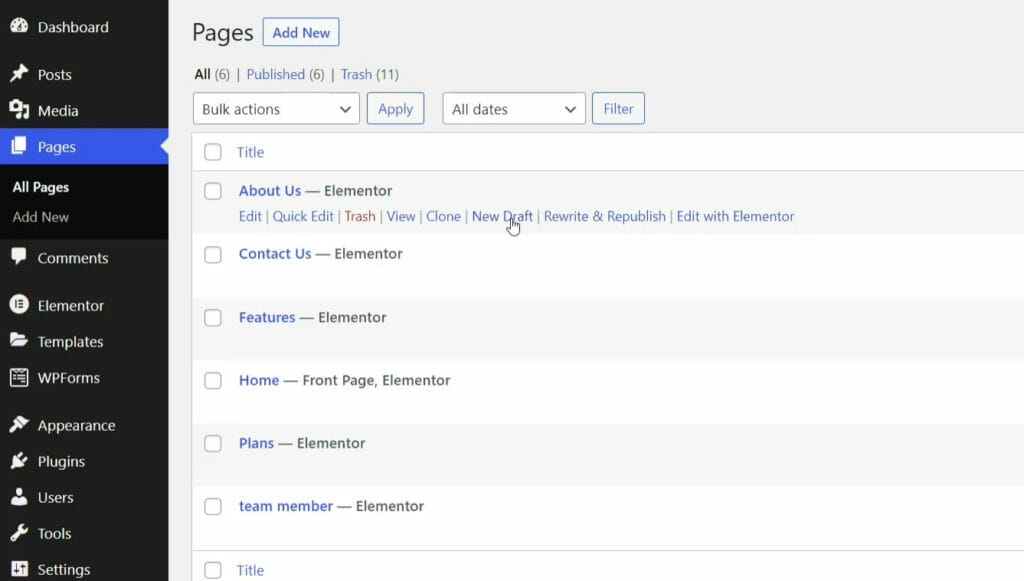Click Edit with Elementor for About Us
The width and height of the screenshot is (1024, 581).
[x=735, y=216]
